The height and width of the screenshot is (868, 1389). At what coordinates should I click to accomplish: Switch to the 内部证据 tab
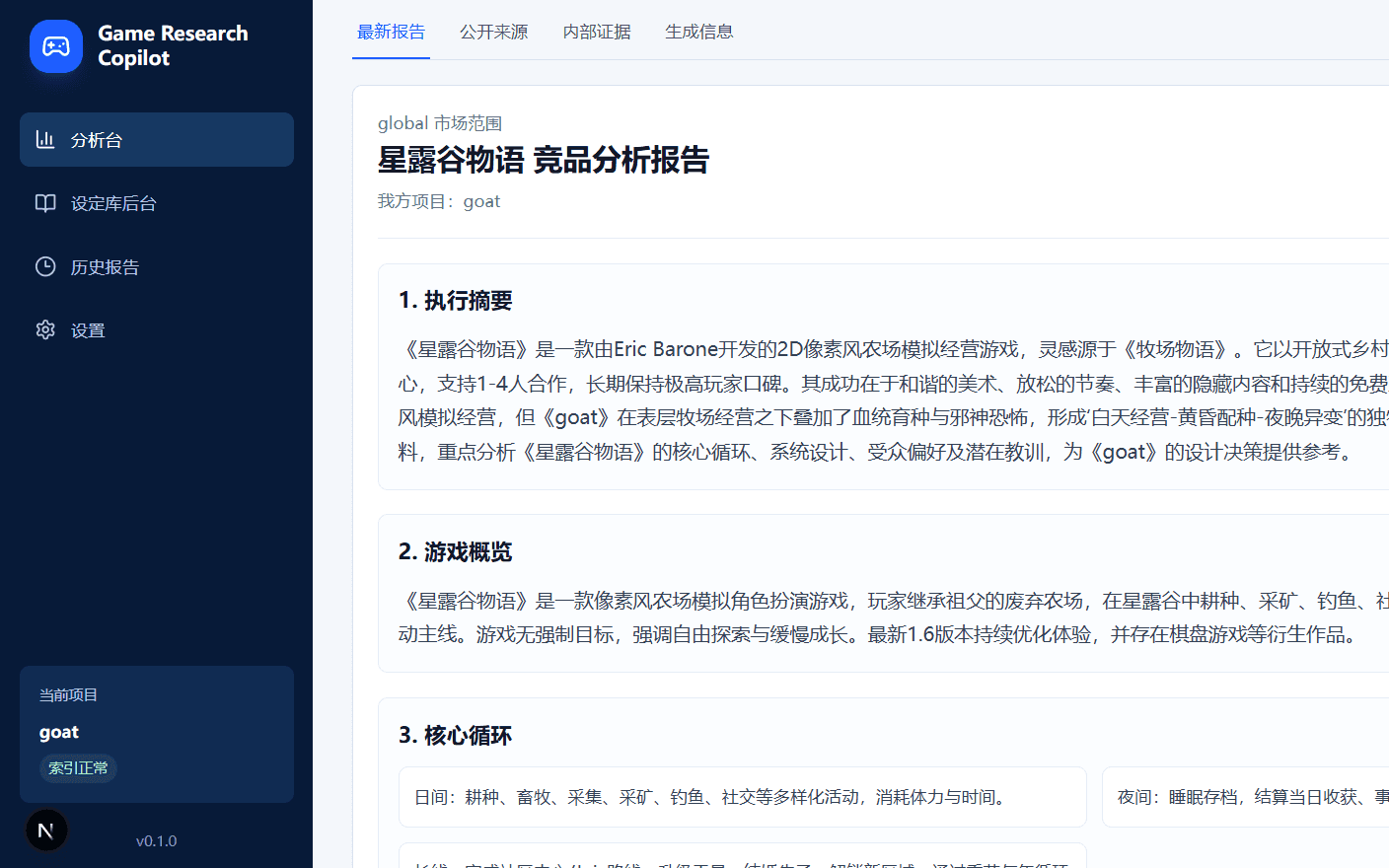pos(597,32)
